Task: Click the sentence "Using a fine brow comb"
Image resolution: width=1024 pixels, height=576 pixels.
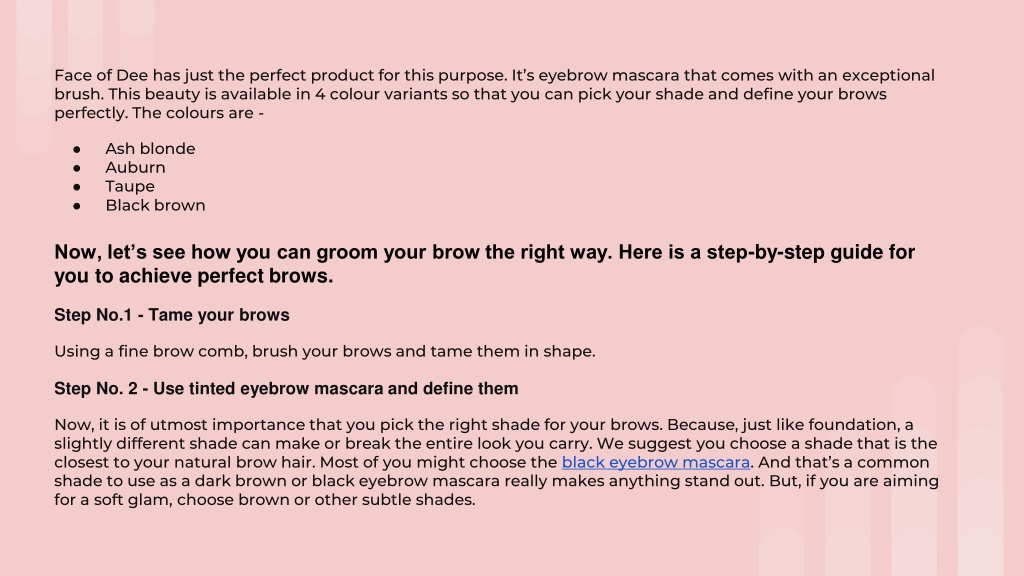Action: click(x=325, y=351)
